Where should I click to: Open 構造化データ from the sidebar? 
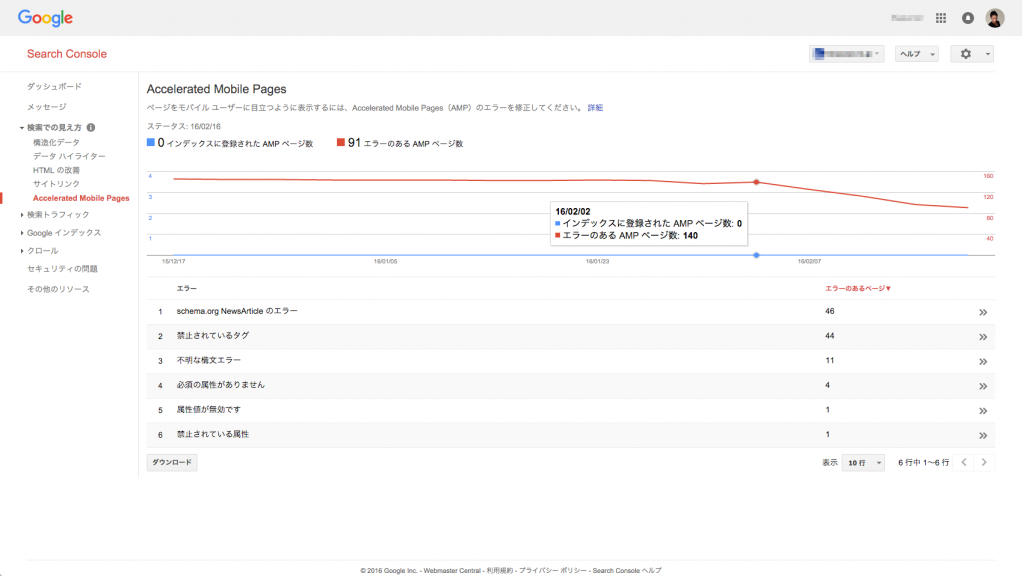coord(56,142)
